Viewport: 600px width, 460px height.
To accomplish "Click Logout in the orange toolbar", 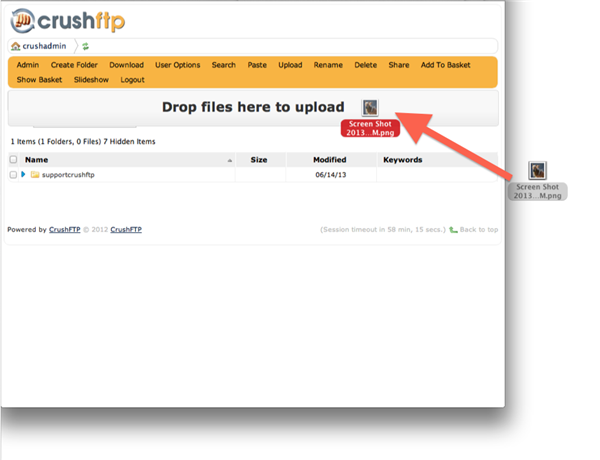I will (x=132, y=80).
